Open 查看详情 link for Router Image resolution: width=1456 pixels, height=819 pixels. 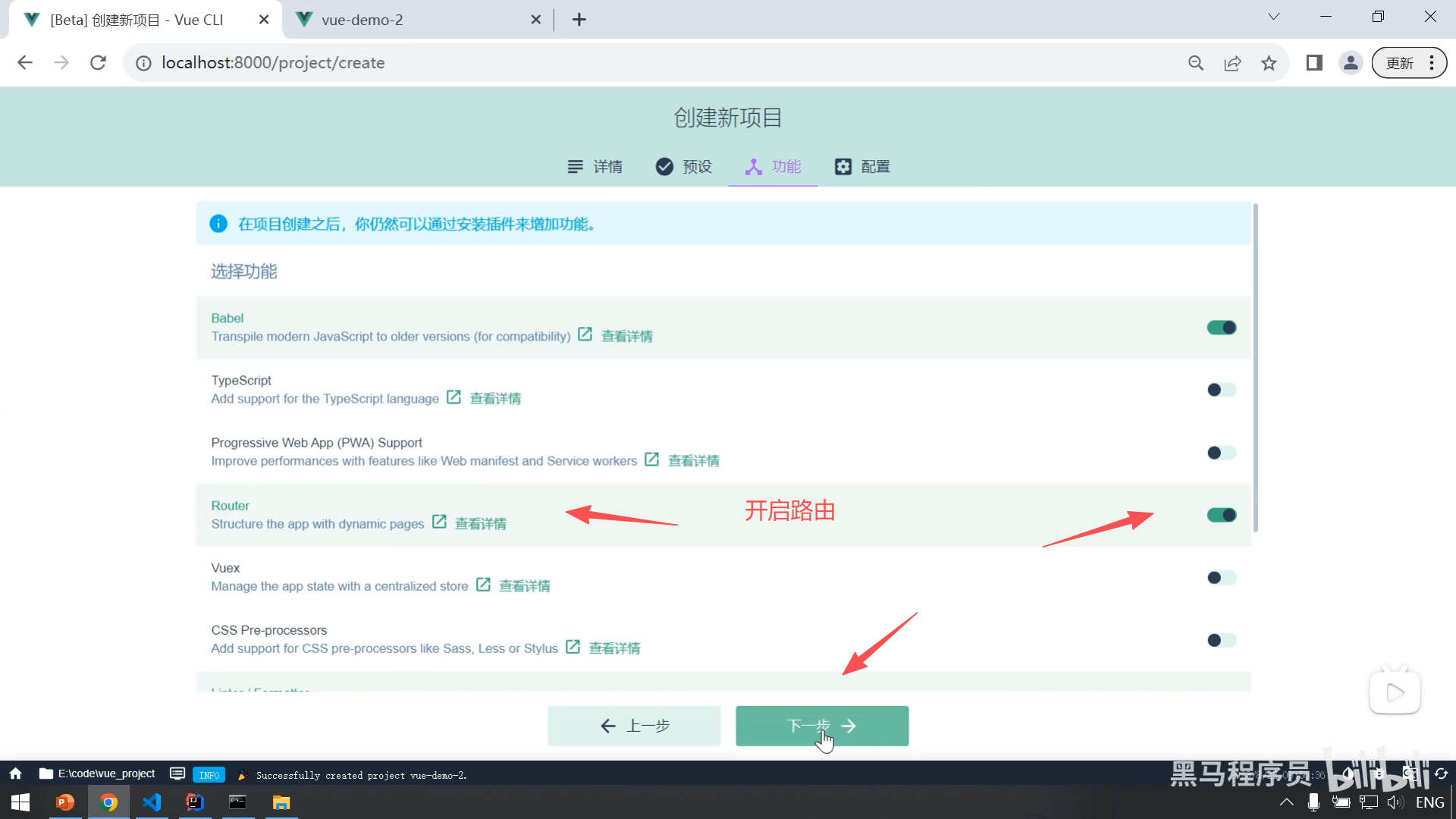pos(480,523)
